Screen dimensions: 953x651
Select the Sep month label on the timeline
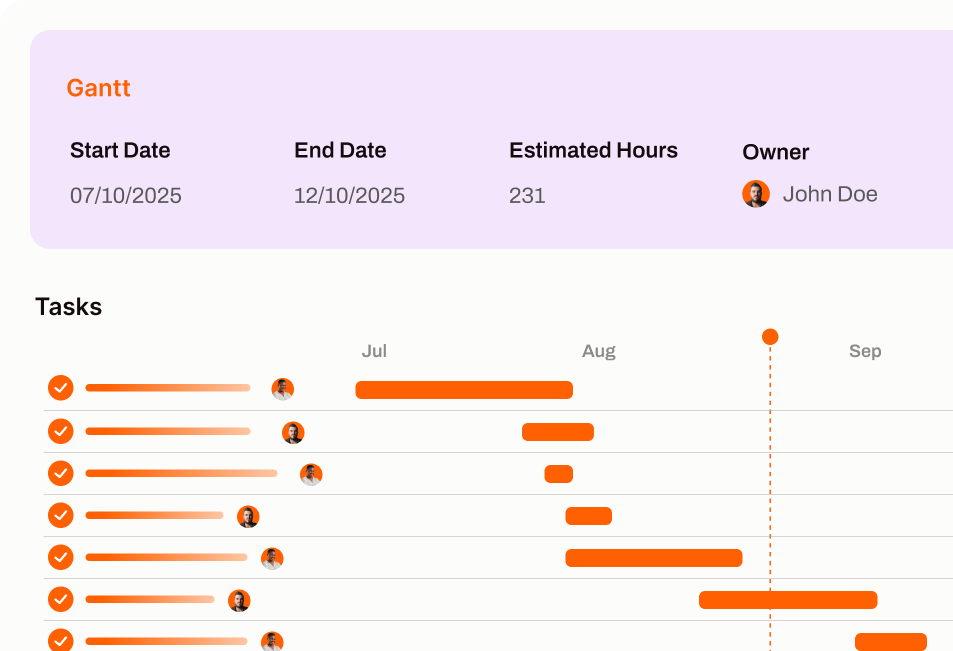point(865,351)
